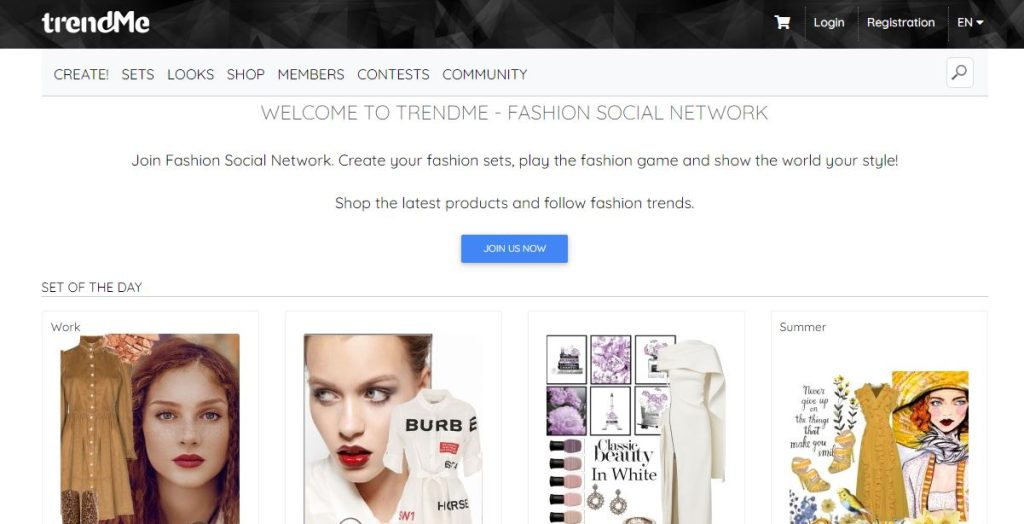Open the CONTESTS menu item
The height and width of the screenshot is (524, 1024).
[x=393, y=74]
